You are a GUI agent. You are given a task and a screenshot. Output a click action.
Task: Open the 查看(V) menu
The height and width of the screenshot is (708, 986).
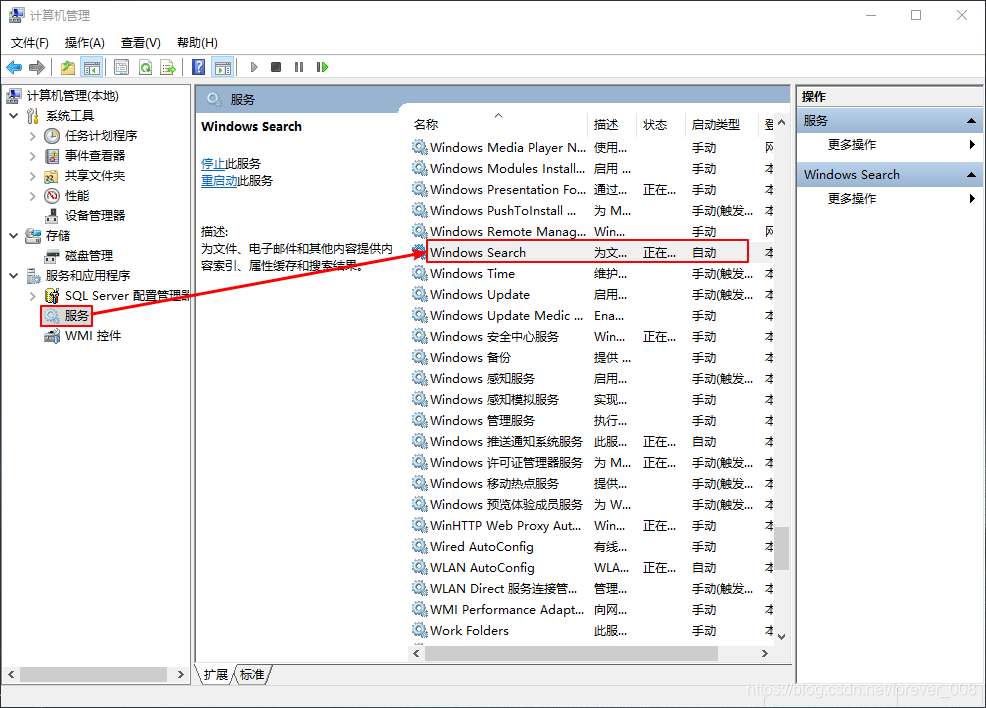pyautogui.click(x=140, y=43)
